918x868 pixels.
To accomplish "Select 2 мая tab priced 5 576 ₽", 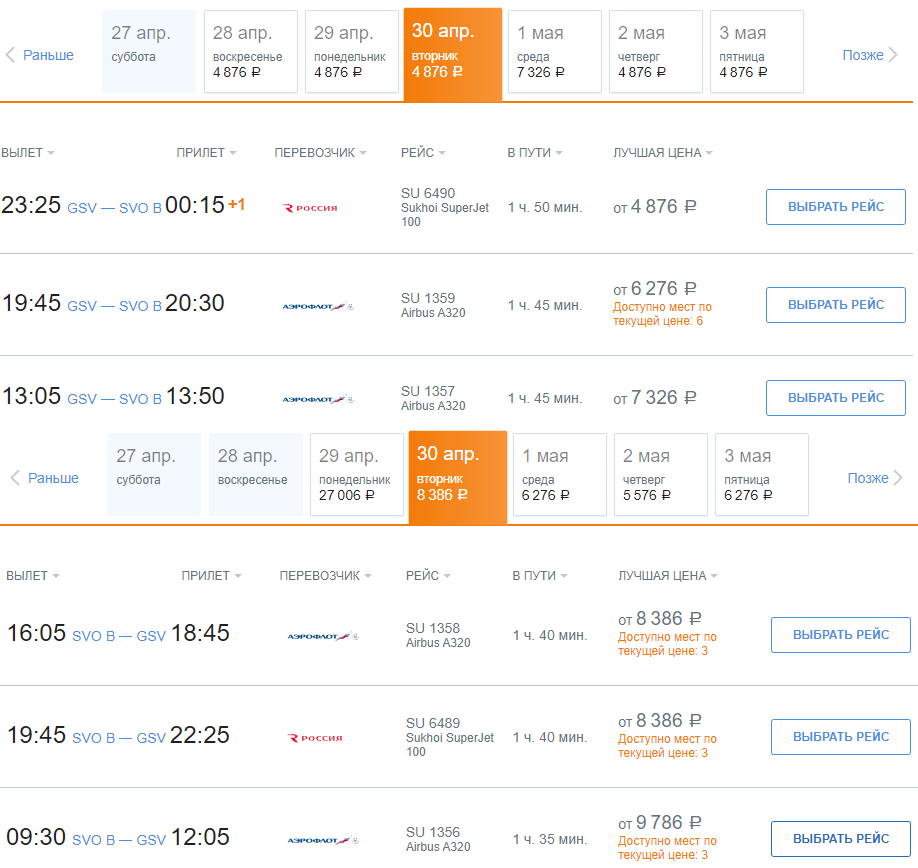I will click(x=660, y=474).
